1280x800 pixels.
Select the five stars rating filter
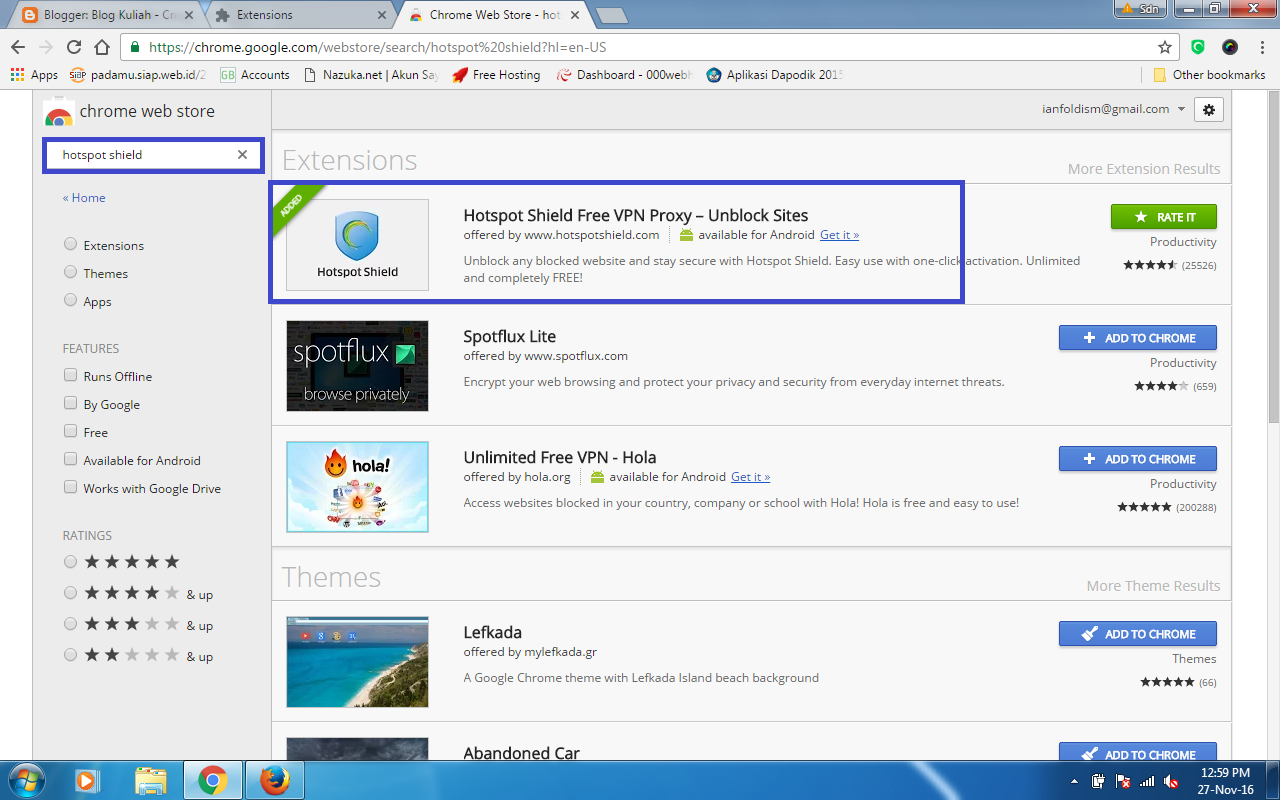point(70,562)
